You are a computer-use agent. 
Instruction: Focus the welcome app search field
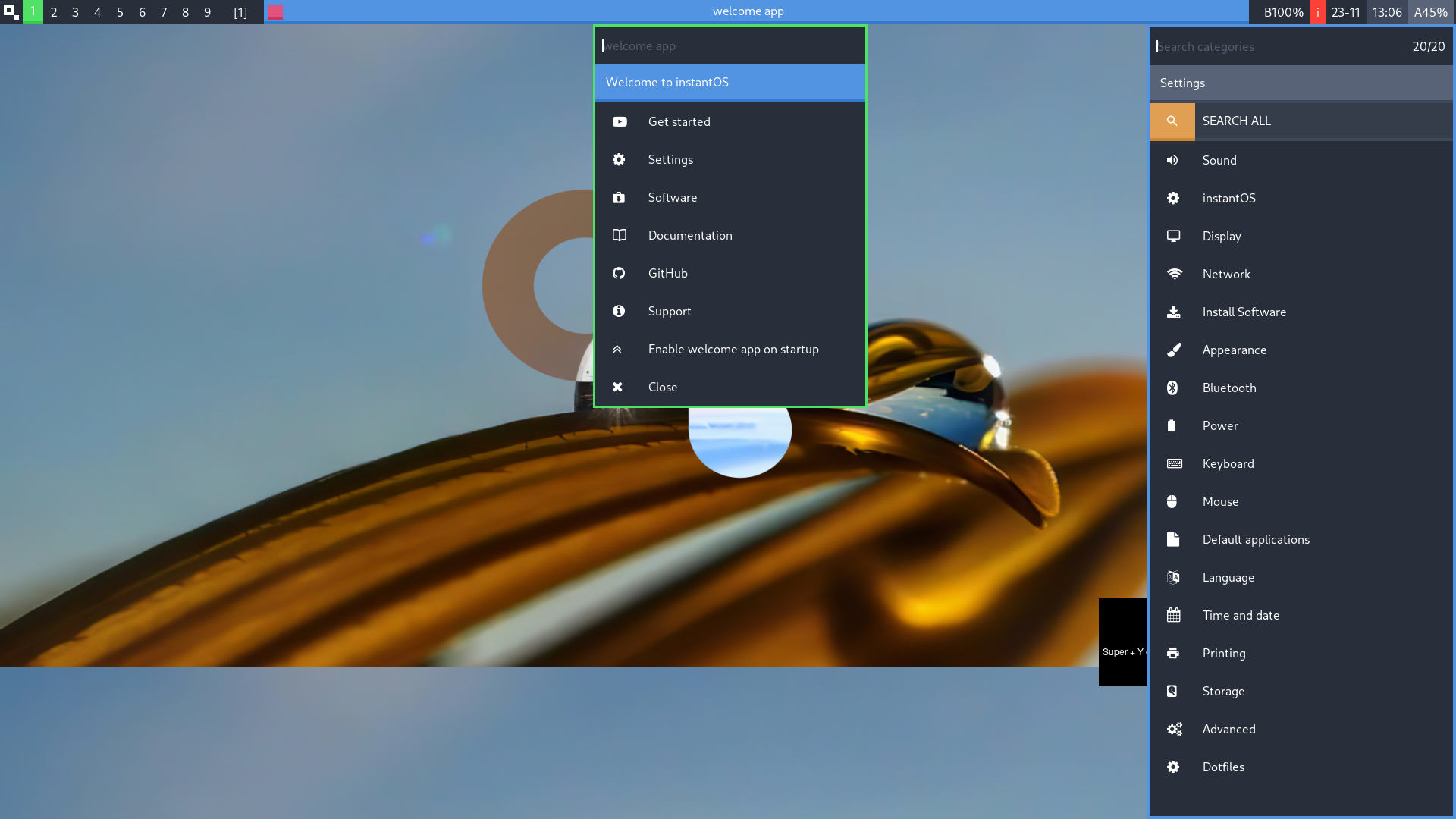pos(730,45)
